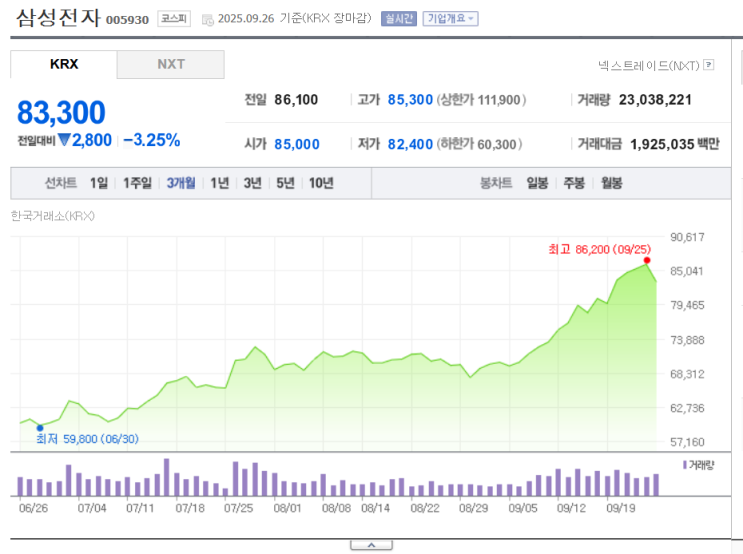This screenshot has height=554, width=743.
Task: Click the 거래량 legend purple marker
Action: pyautogui.click(x=685, y=465)
